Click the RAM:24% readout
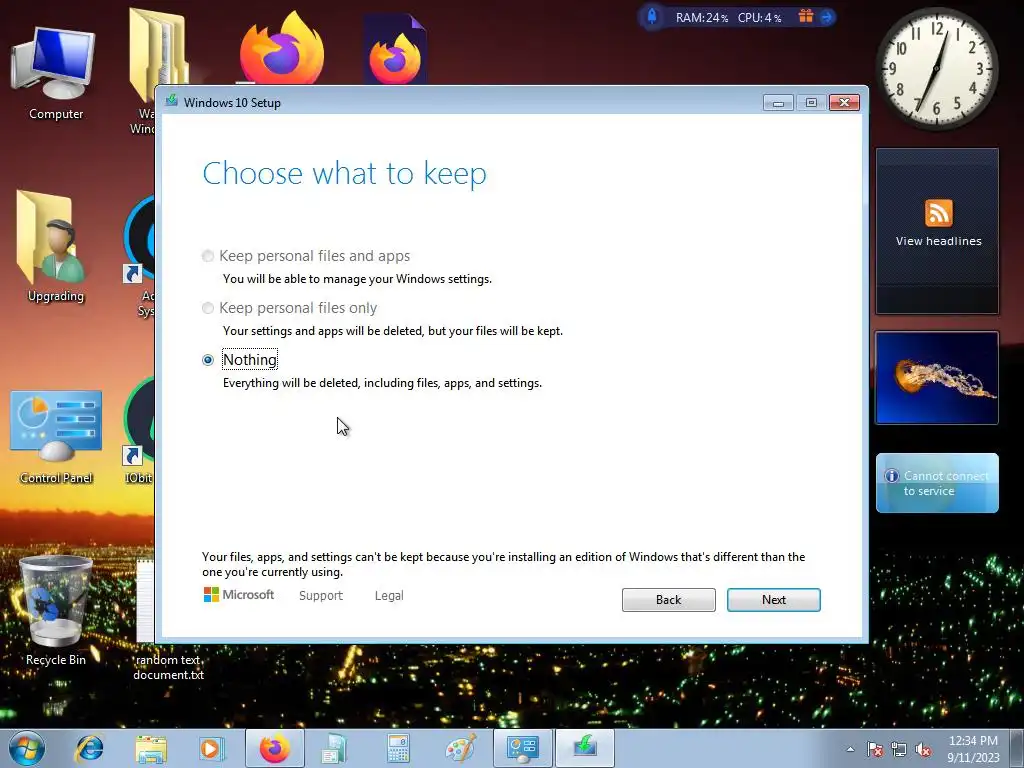1024x768 pixels. point(701,18)
